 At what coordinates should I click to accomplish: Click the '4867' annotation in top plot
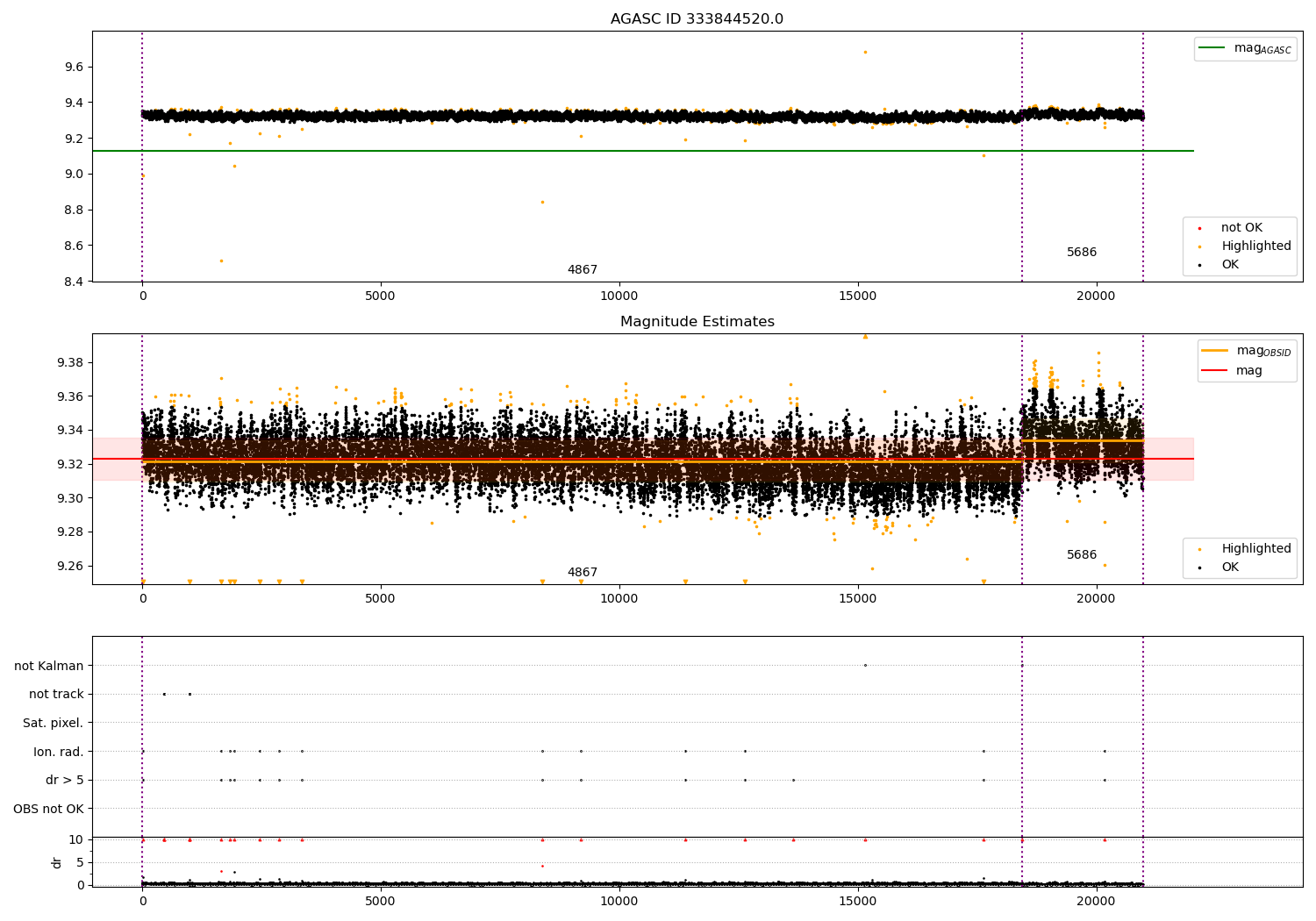(583, 270)
